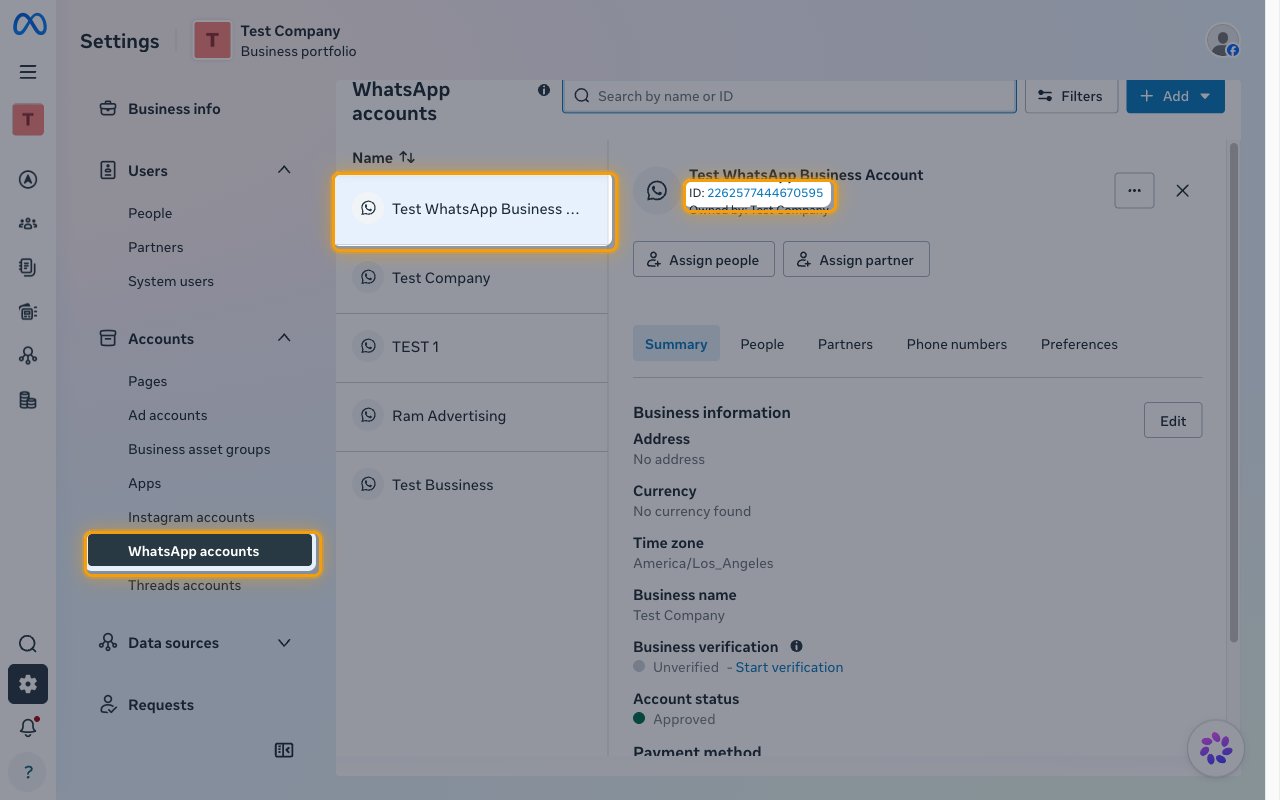Screen dimensions: 1280x800
Task: Go to Instagram accounts in the sidebar
Action: click(191, 517)
